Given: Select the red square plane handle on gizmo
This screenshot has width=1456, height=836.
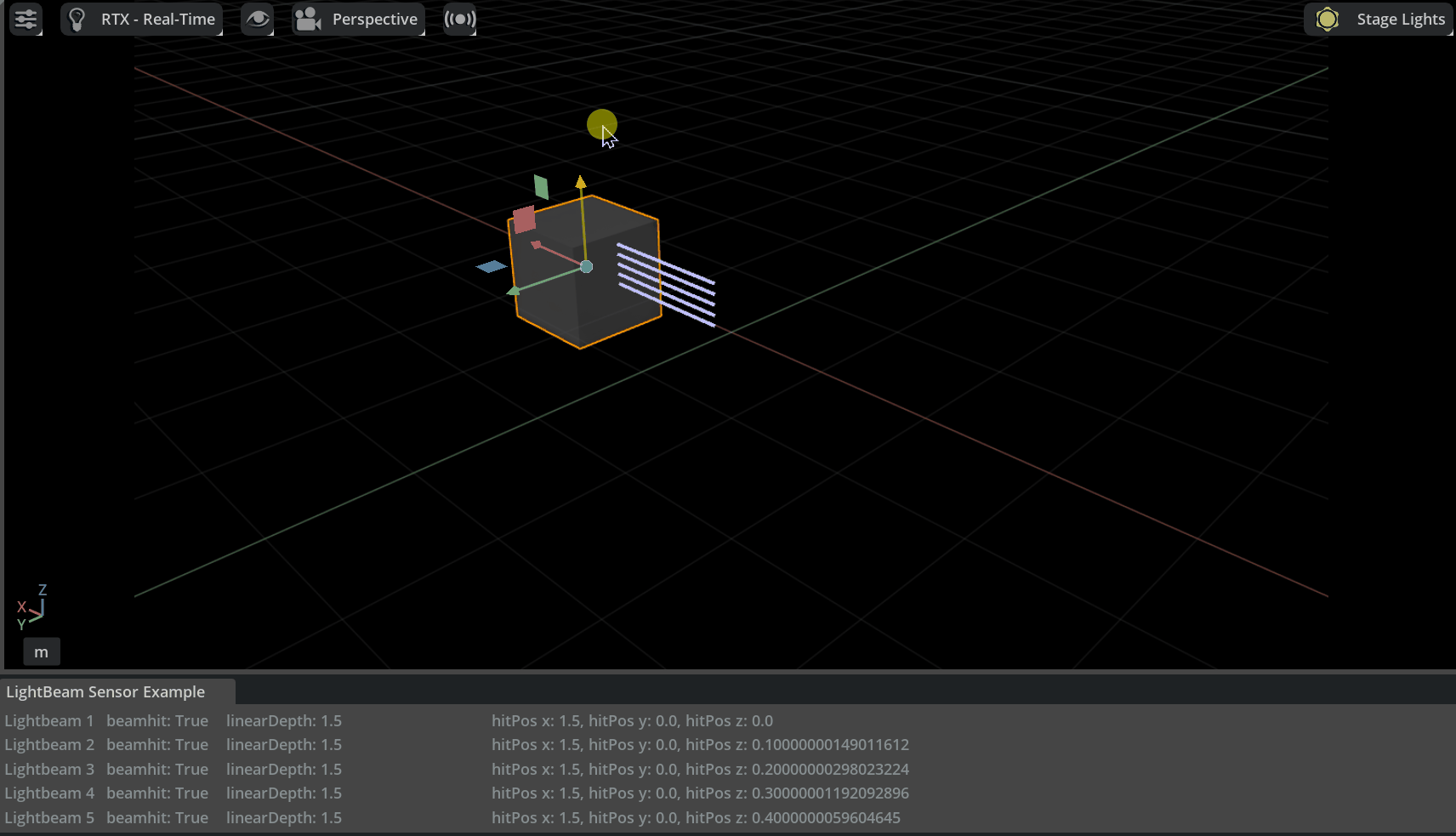Looking at the screenshot, I should tap(524, 219).
